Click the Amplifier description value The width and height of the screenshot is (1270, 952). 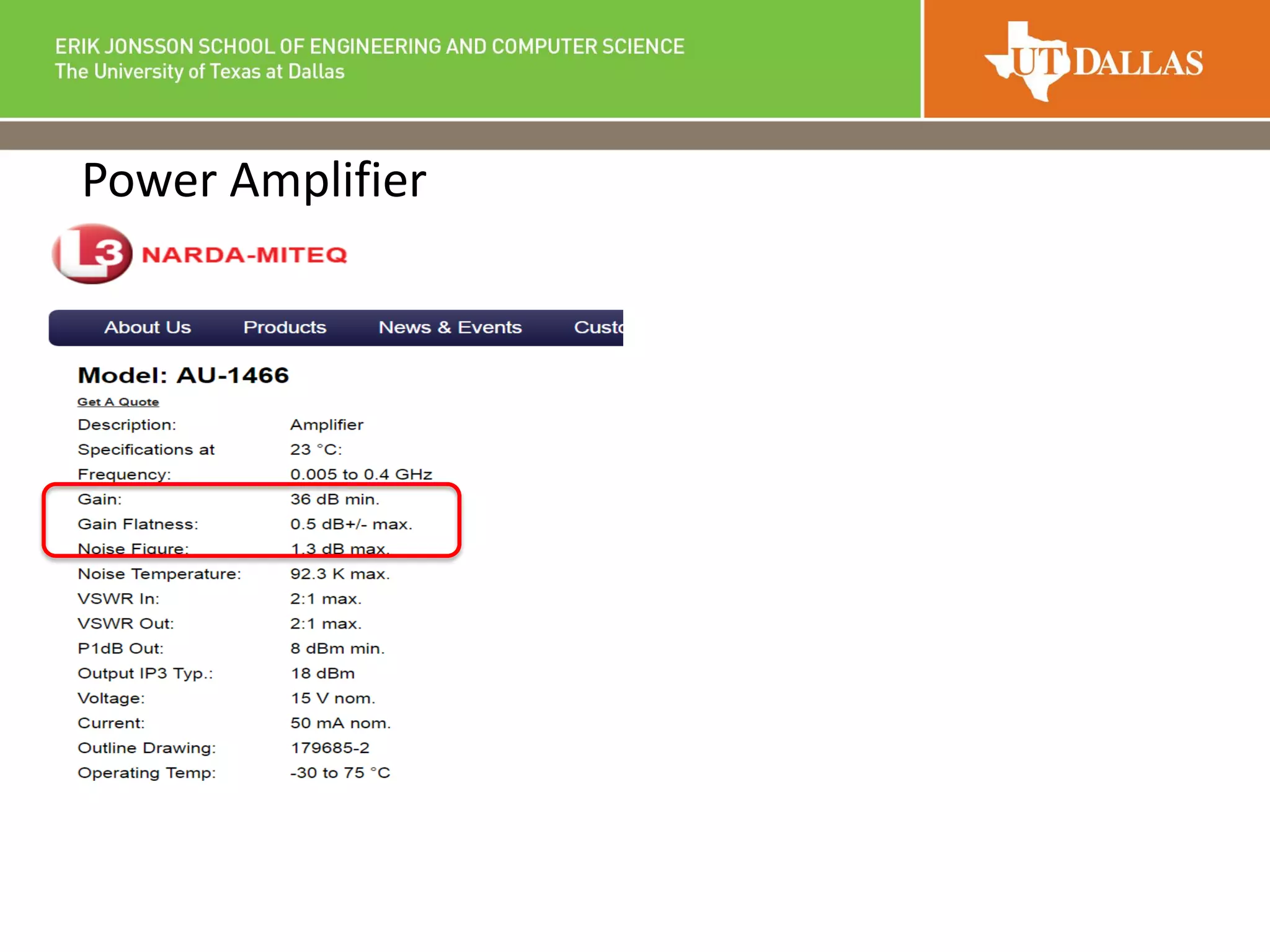tap(327, 425)
